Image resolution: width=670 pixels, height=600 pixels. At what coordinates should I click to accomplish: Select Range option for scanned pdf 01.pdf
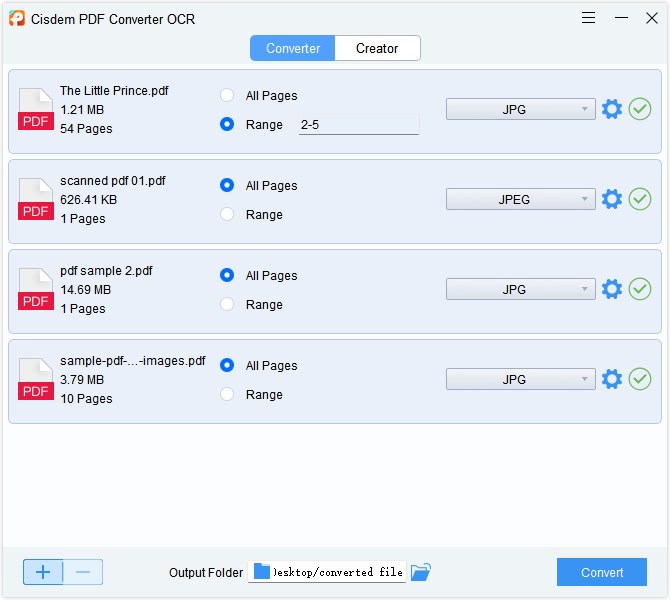(227, 214)
